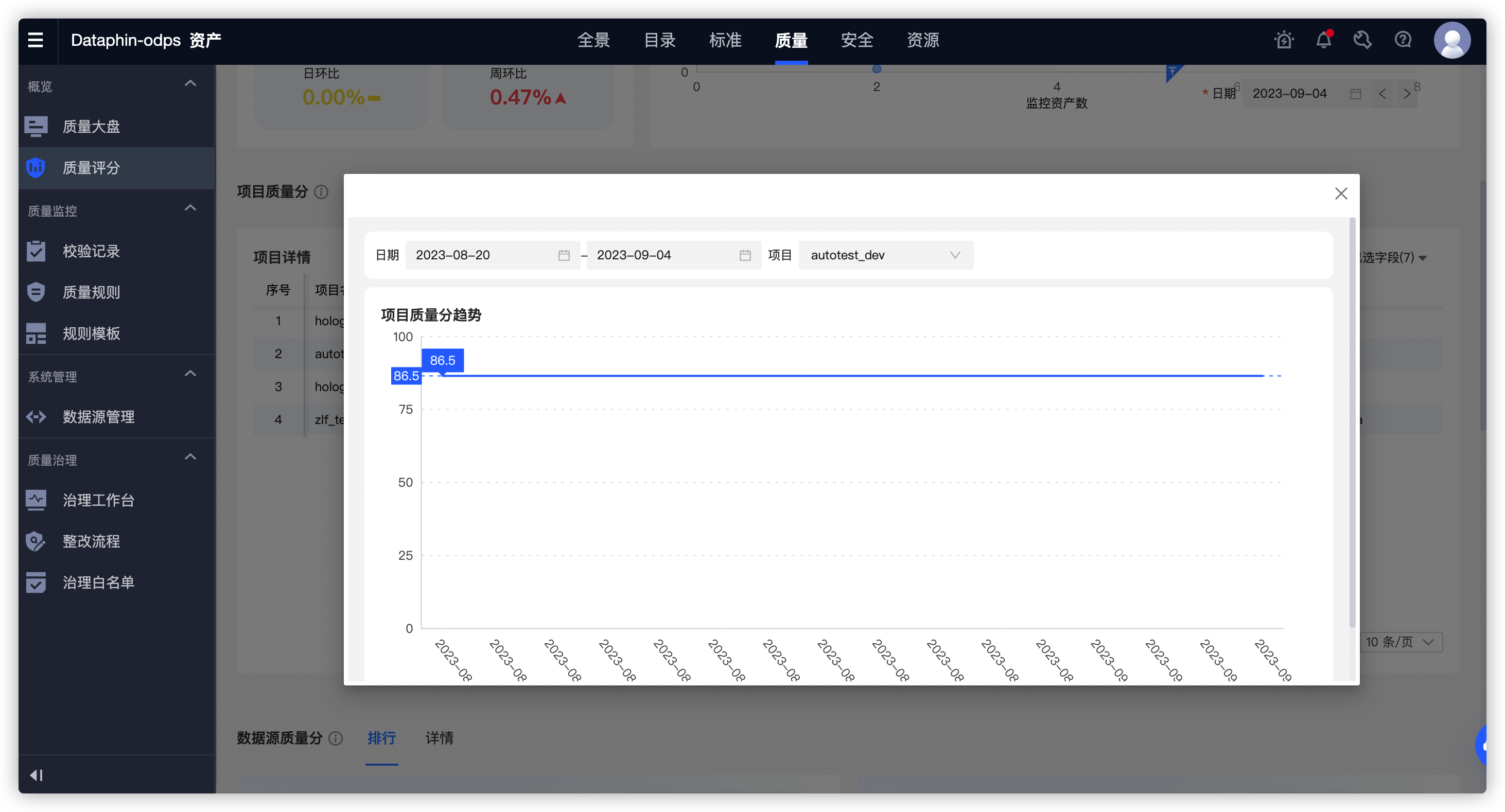The height and width of the screenshot is (812, 1505).
Task: Open the 质量大盘 dashboard icon in sidebar
Action: click(x=36, y=126)
